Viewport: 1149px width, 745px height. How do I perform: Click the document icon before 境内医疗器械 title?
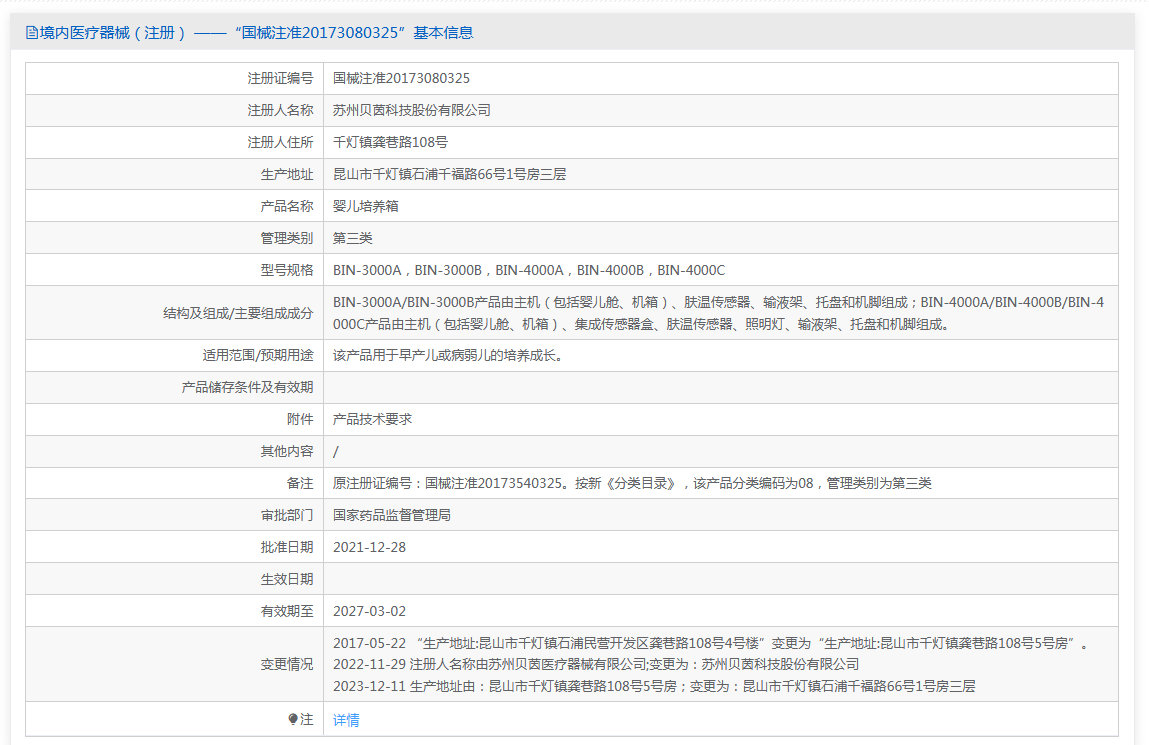coord(32,33)
